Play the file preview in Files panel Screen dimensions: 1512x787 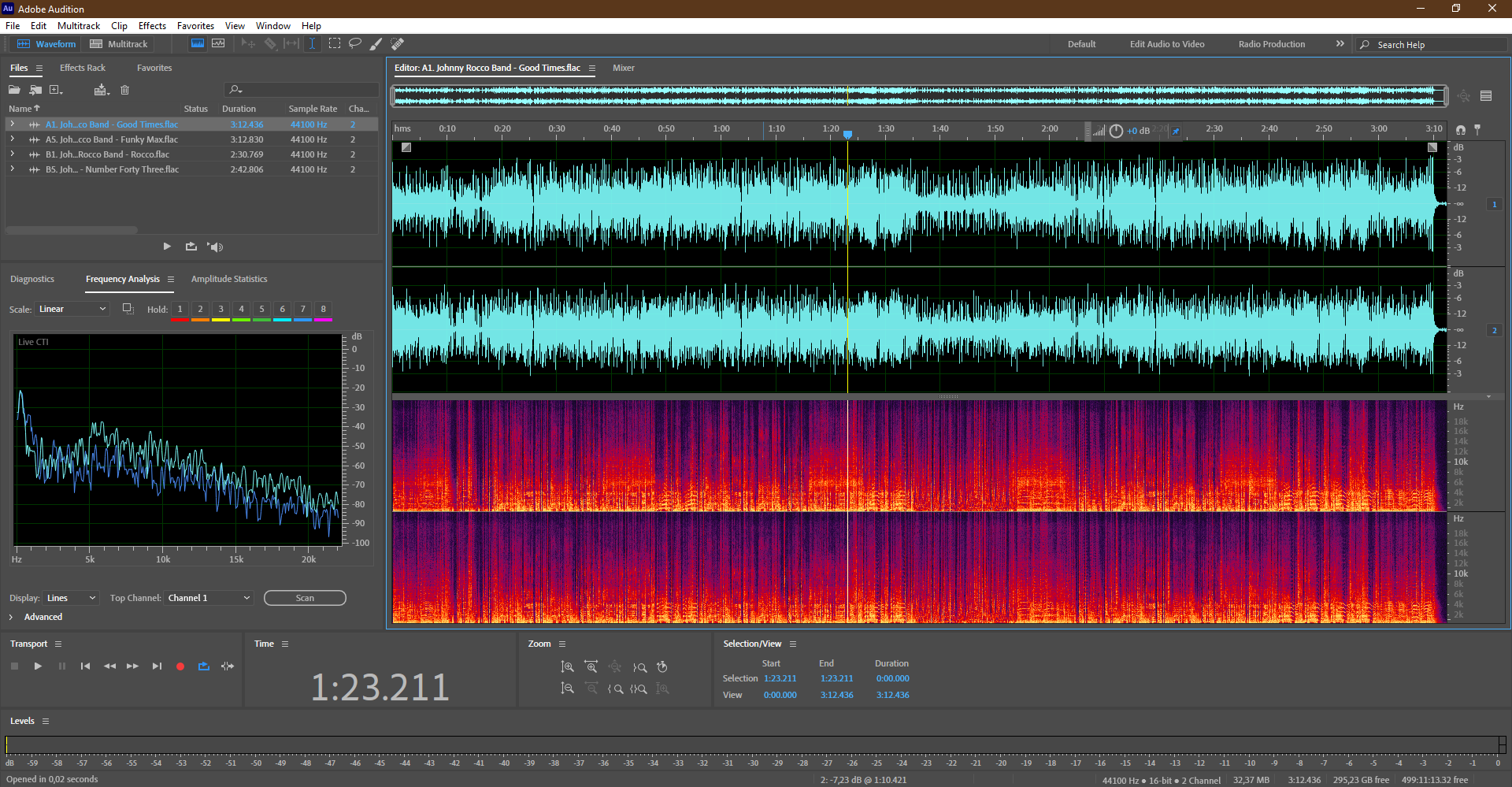click(x=167, y=247)
